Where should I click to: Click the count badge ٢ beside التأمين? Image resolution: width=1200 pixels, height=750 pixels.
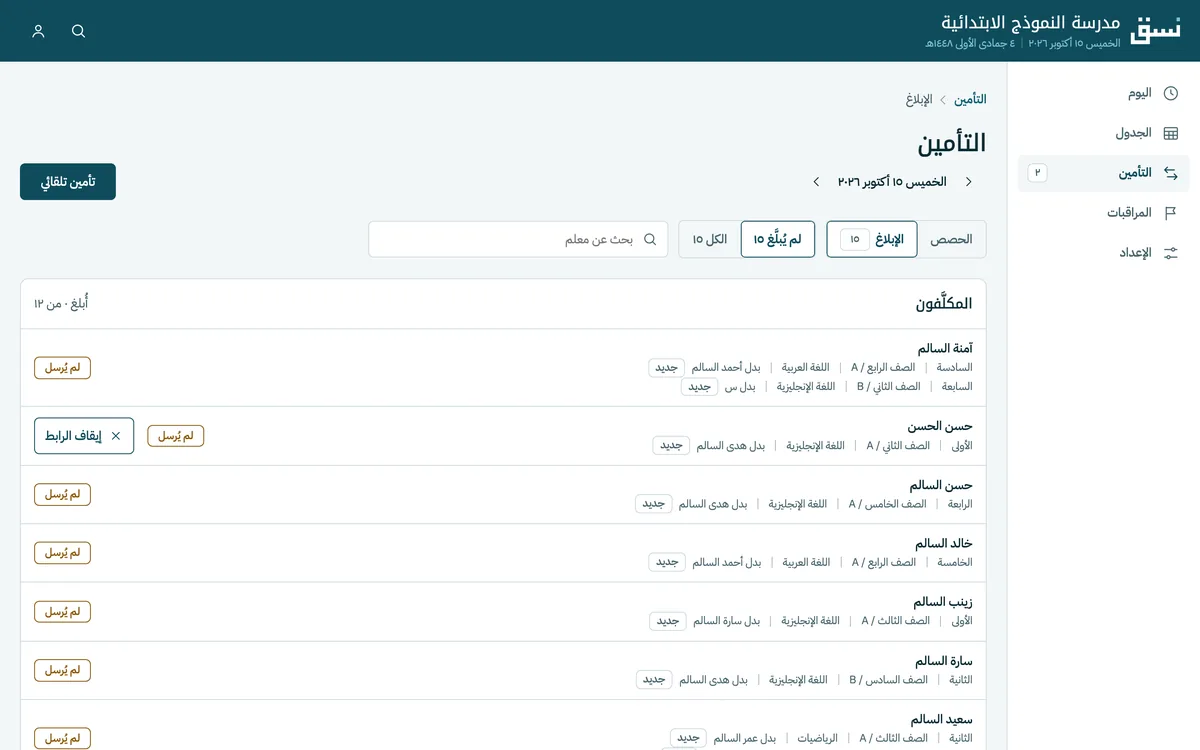click(1037, 173)
